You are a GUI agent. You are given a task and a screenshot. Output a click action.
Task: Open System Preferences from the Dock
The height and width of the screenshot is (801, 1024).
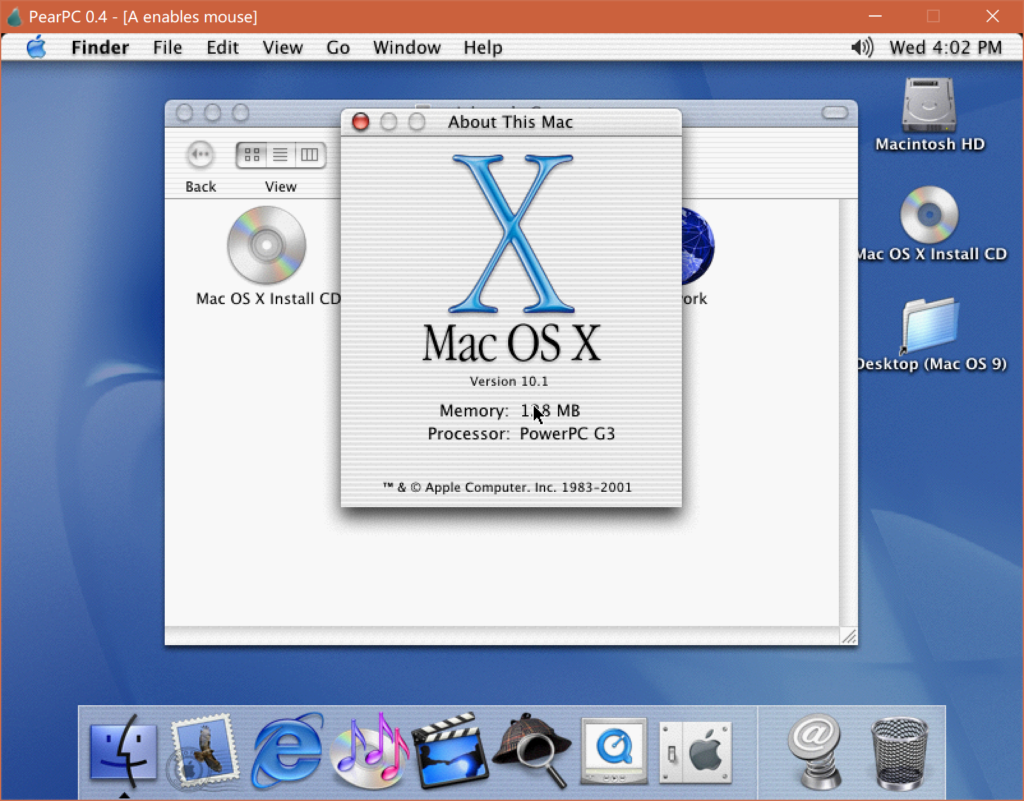(694, 750)
